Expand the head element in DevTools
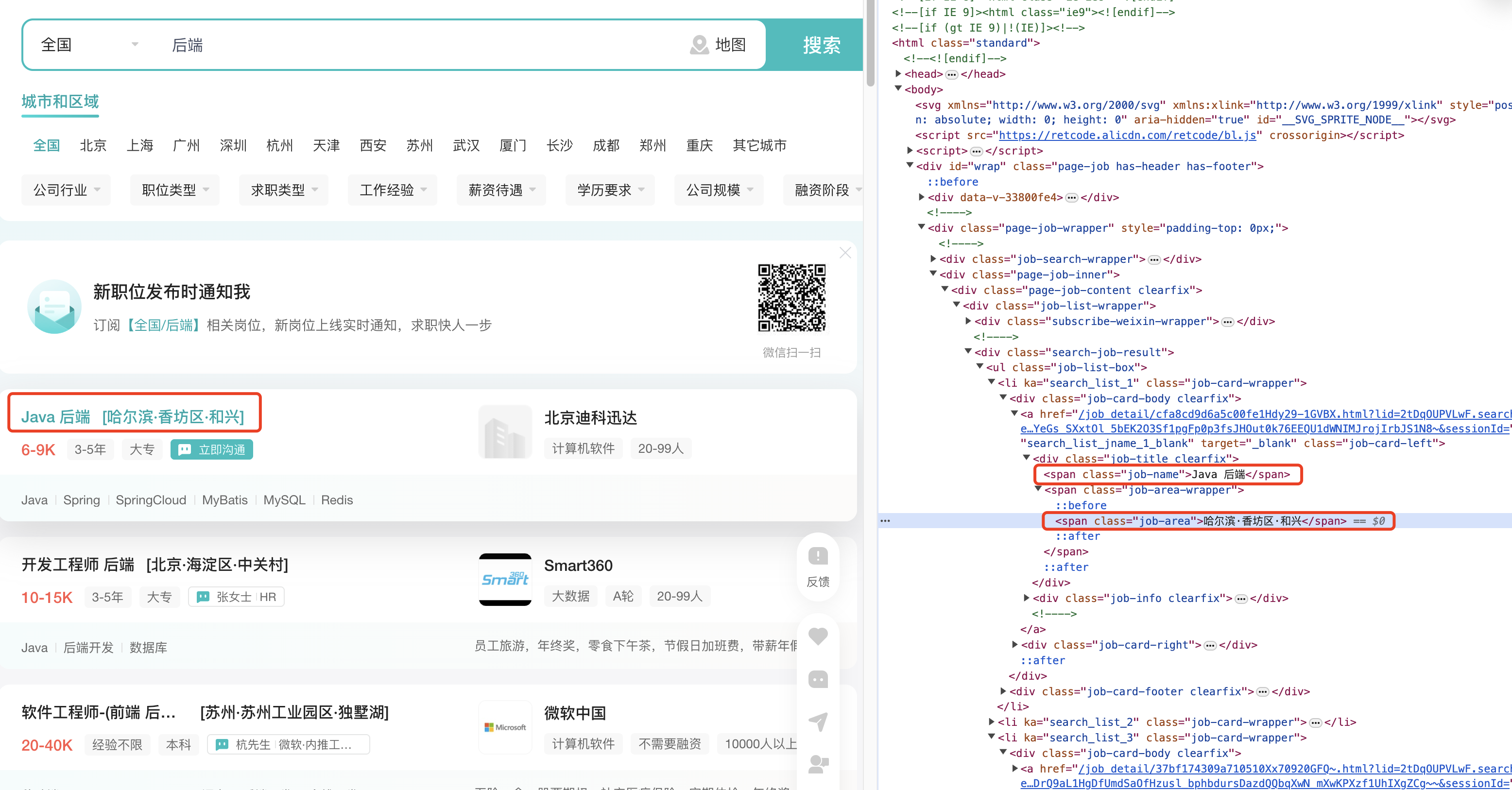The height and width of the screenshot is (790, 1512). (x=898, y=73)
